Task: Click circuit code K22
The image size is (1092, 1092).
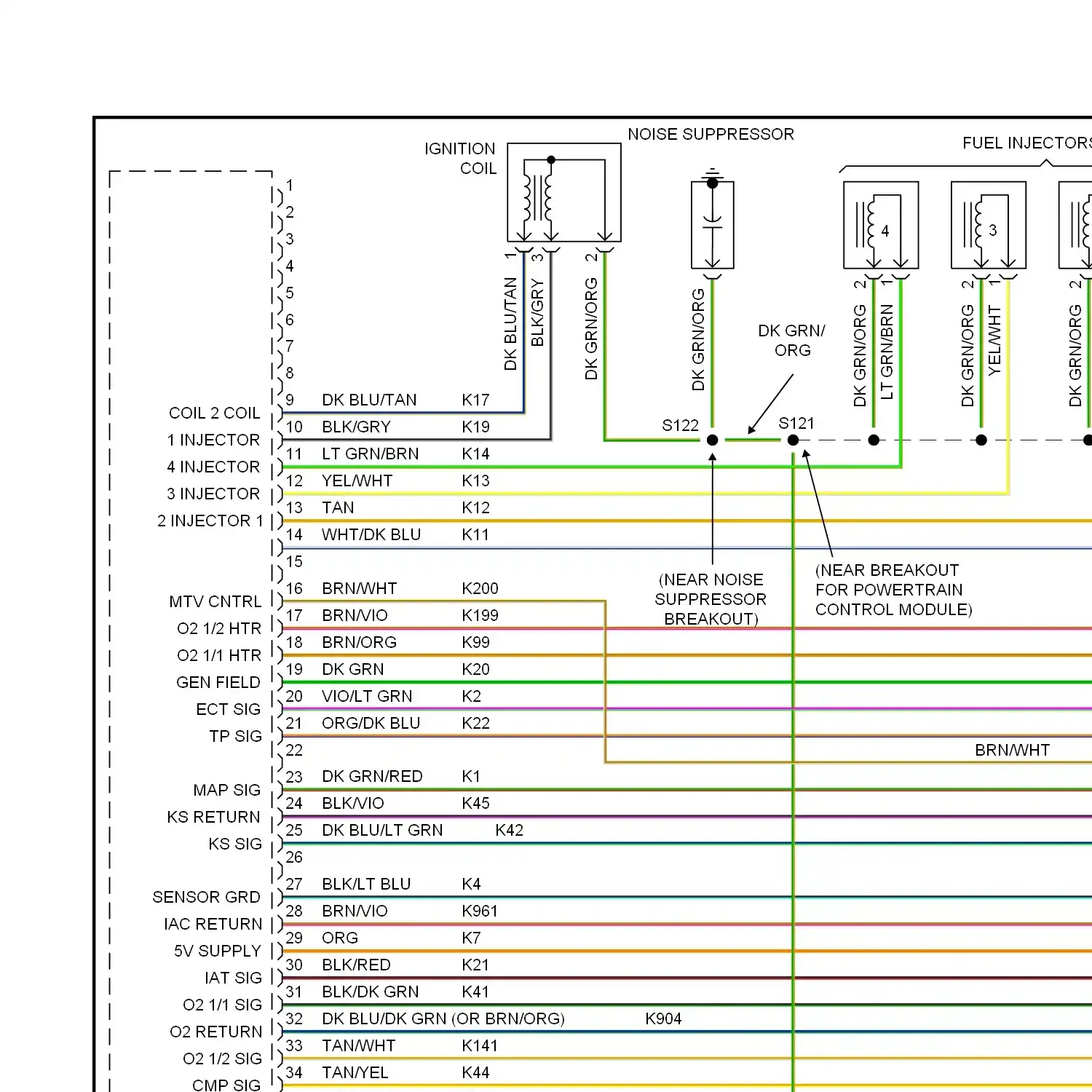Action: tap(475, 723)
